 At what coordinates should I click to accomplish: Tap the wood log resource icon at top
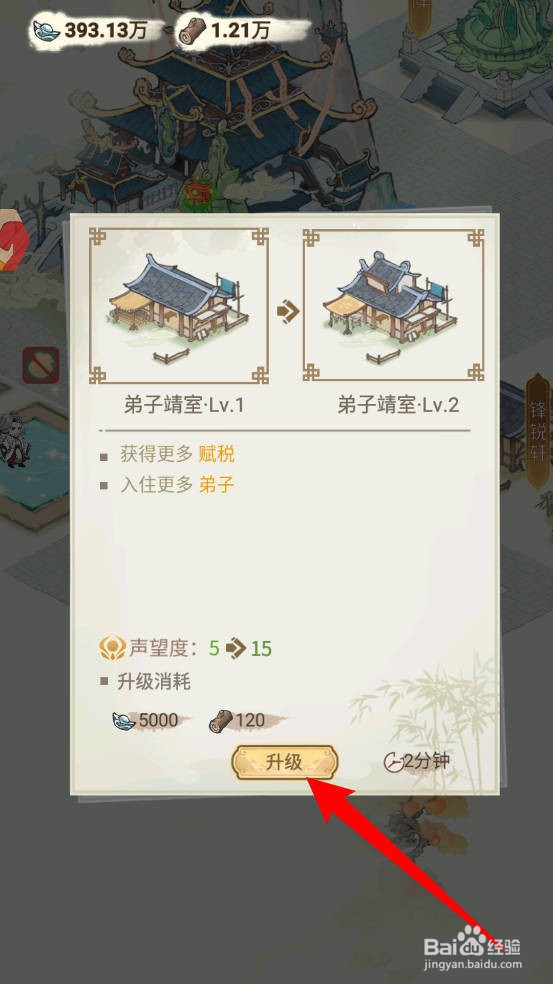[x=192, y=31]
